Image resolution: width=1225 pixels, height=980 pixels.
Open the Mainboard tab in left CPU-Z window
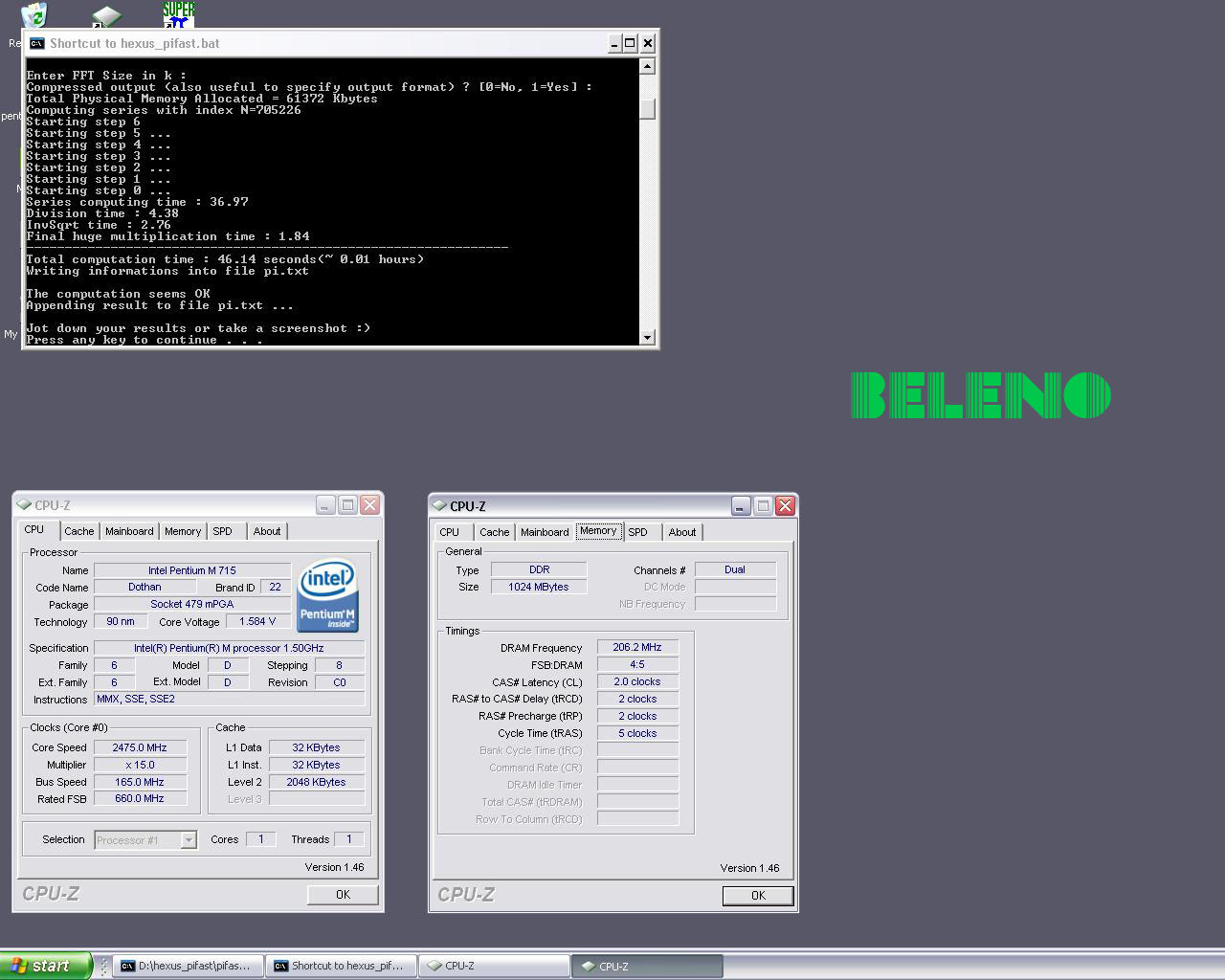[x=129, y=531]
